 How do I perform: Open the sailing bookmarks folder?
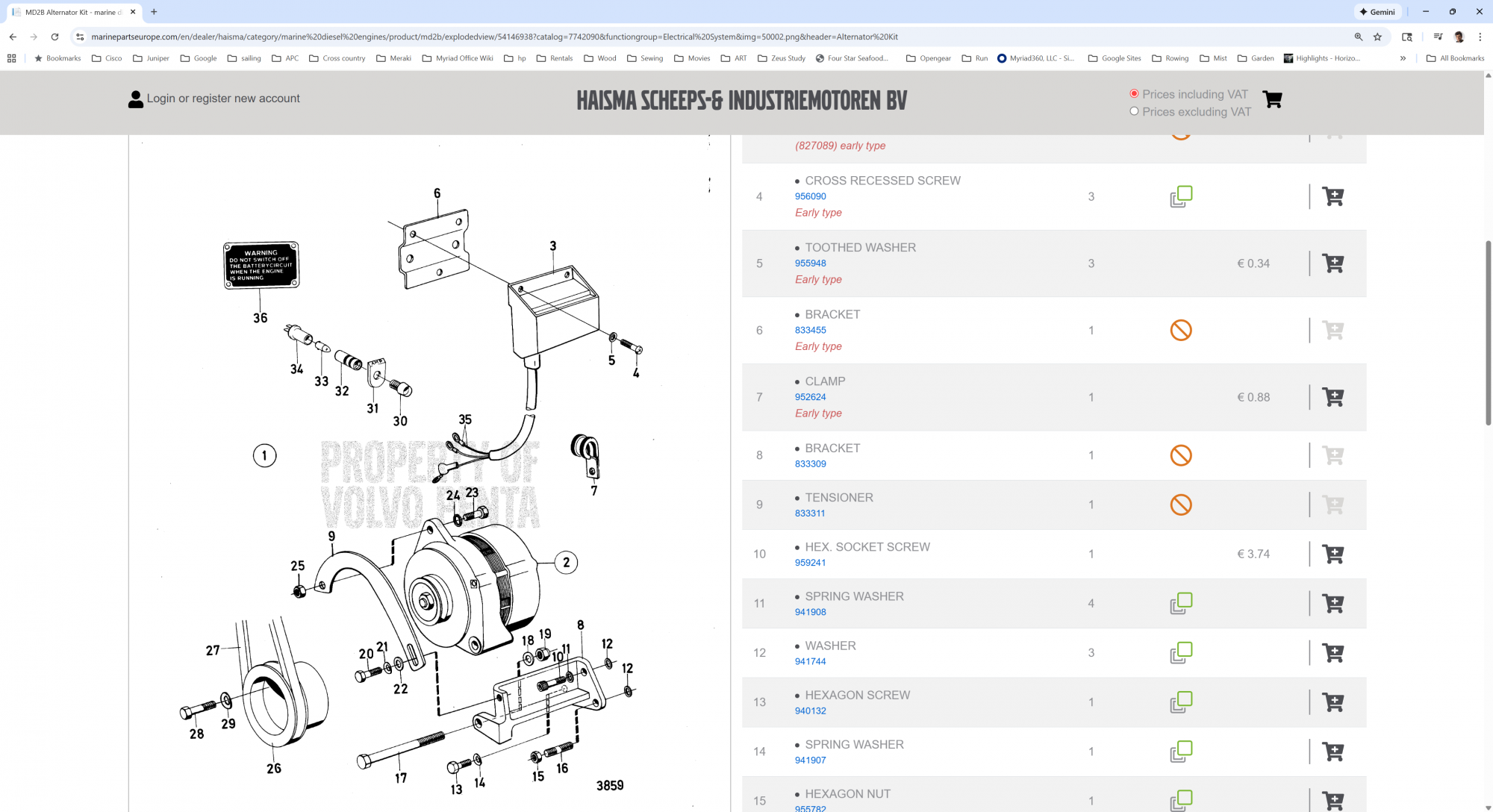coord(244,58)
